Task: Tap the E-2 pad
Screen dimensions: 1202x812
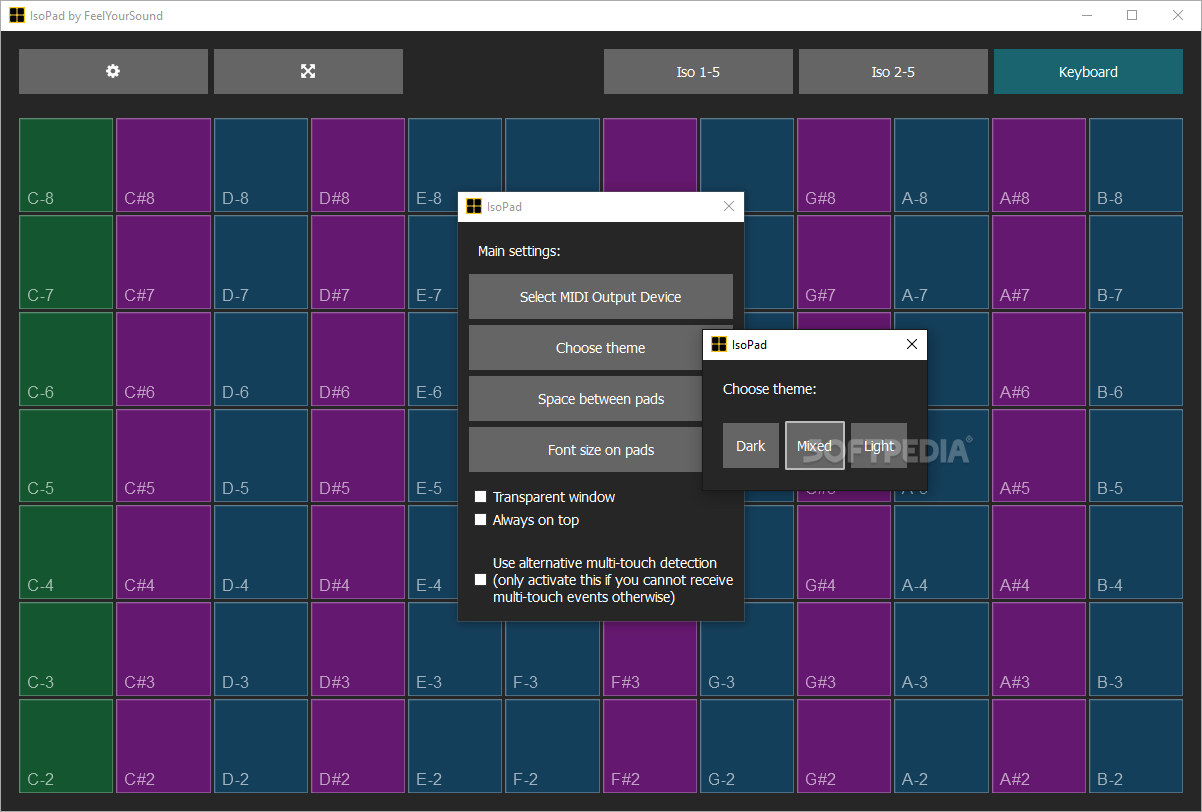Action: (x=455, y=747)
